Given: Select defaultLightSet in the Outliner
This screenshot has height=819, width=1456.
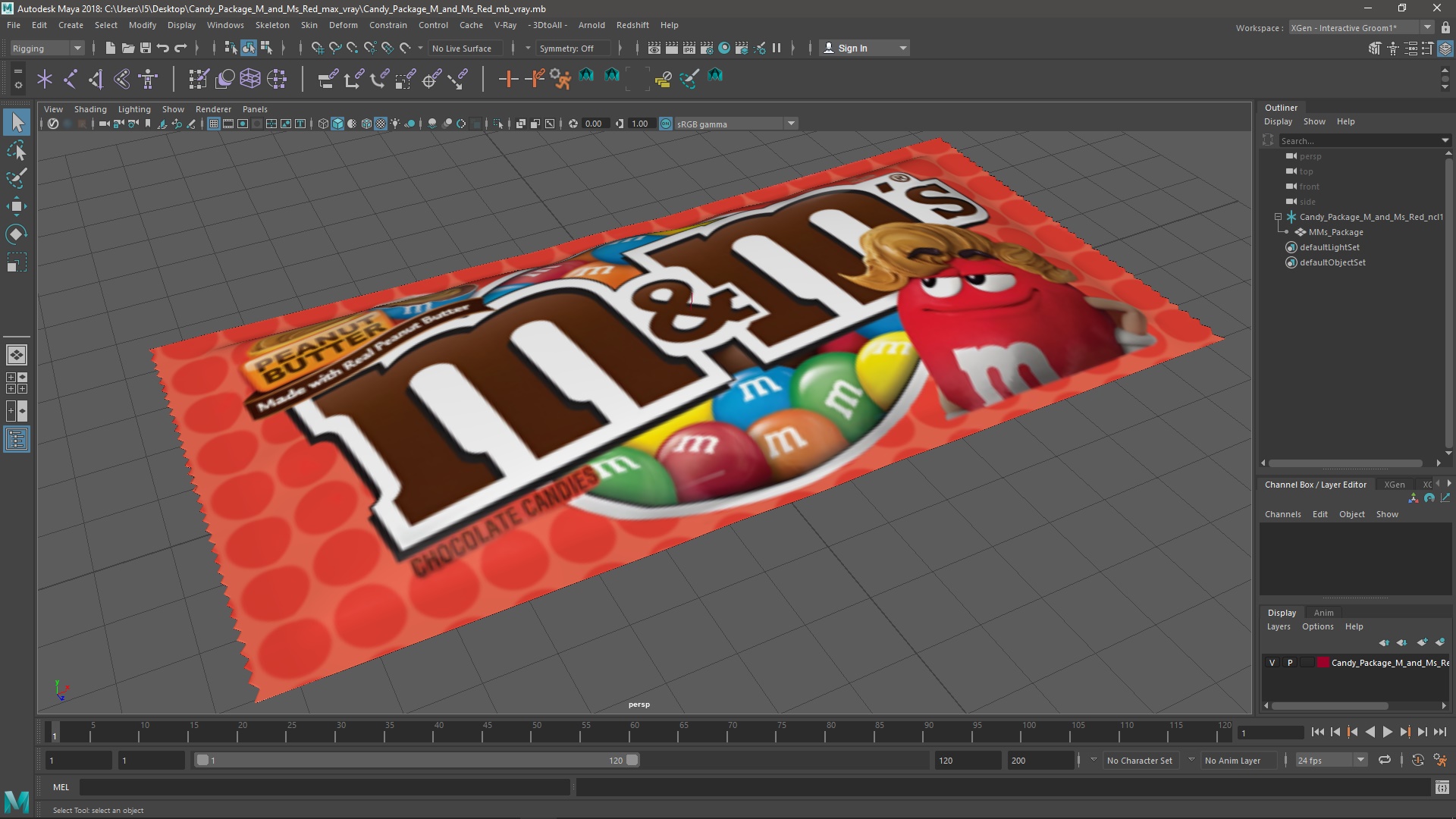Looking at the screenshot, I should 1329,247.
